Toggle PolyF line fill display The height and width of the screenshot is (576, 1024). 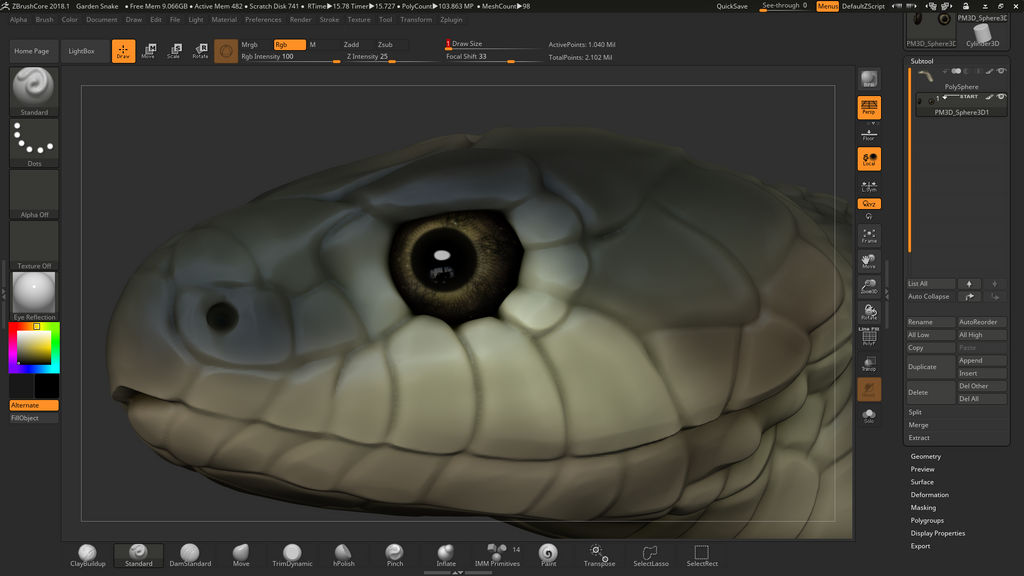869,336
